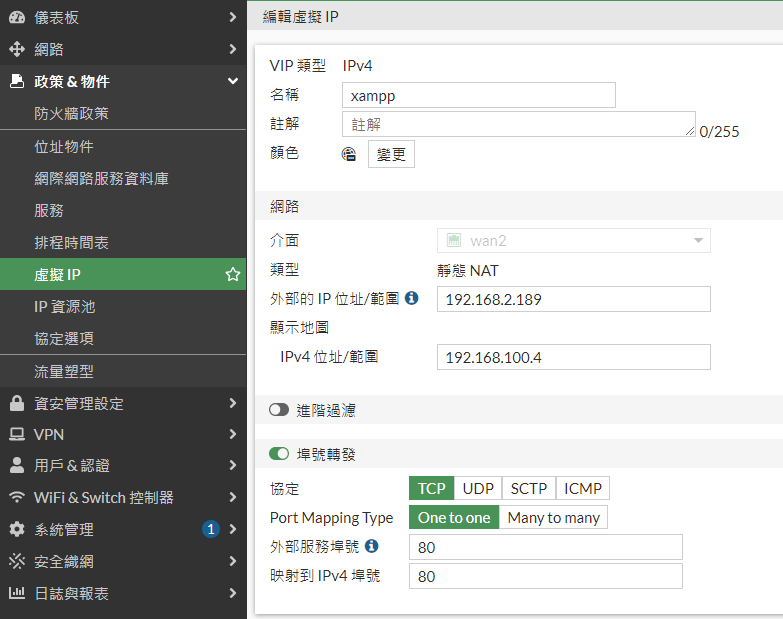Click the favorite star beside 虛擬 IP

coord(233,274)
